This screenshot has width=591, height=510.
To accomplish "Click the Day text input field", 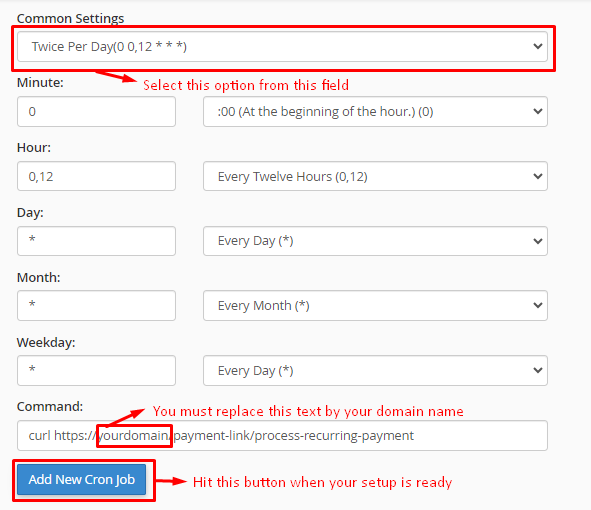I will [x=96, y=241].
